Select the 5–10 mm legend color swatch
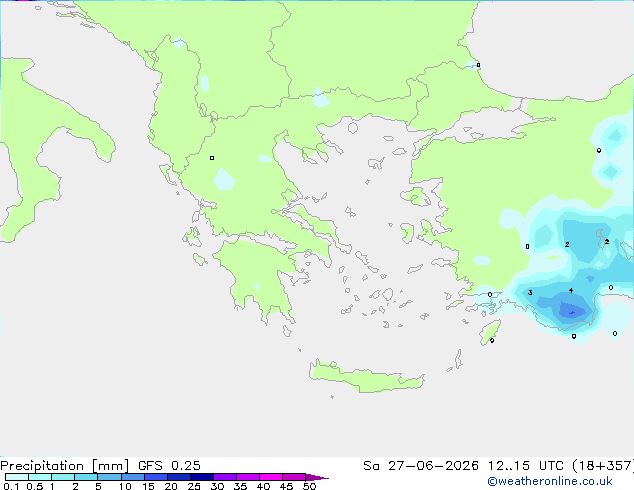 pos(109,477)
